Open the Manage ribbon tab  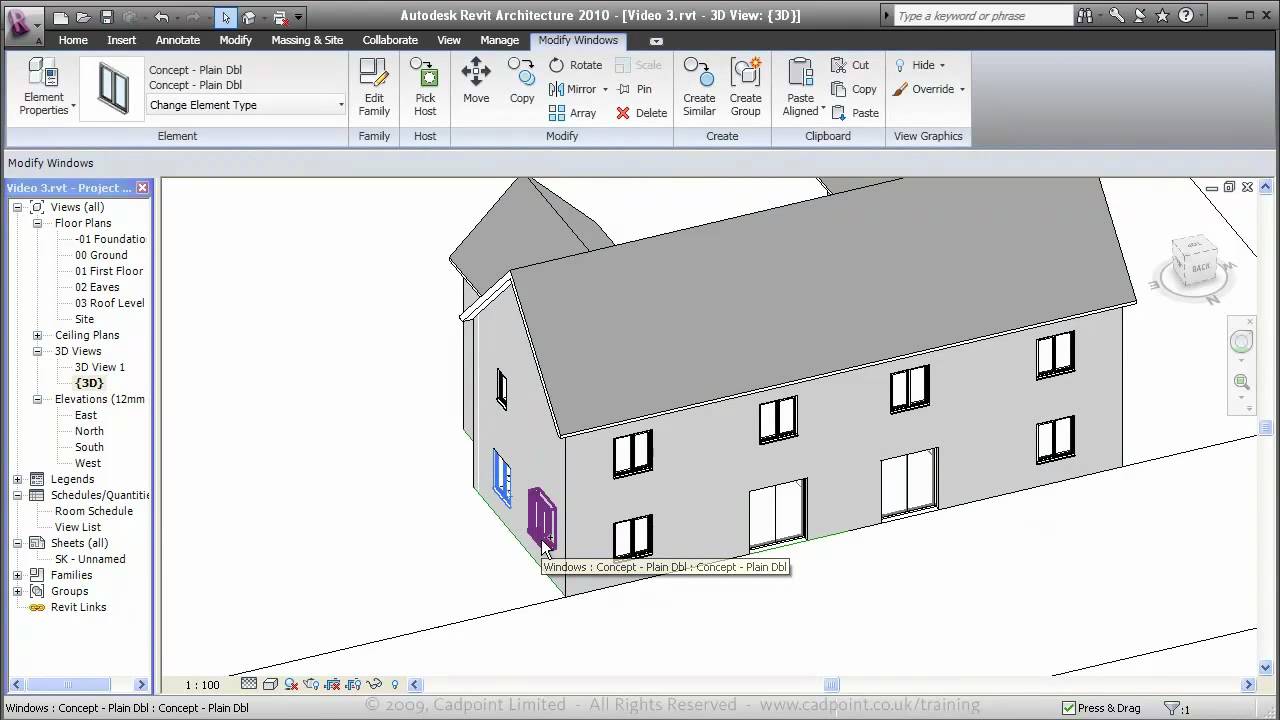tap(499, 40)
